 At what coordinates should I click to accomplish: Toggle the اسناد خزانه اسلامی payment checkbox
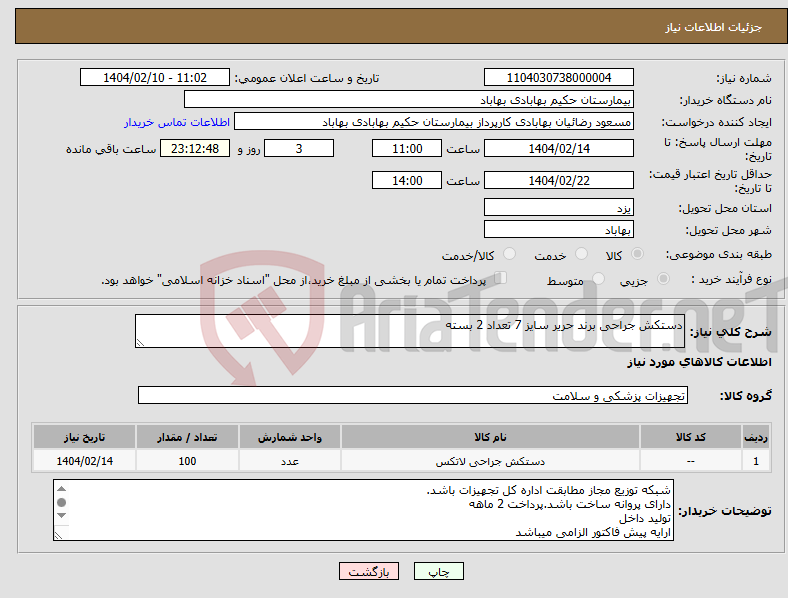pyautogui.click(x=501, y=277)
